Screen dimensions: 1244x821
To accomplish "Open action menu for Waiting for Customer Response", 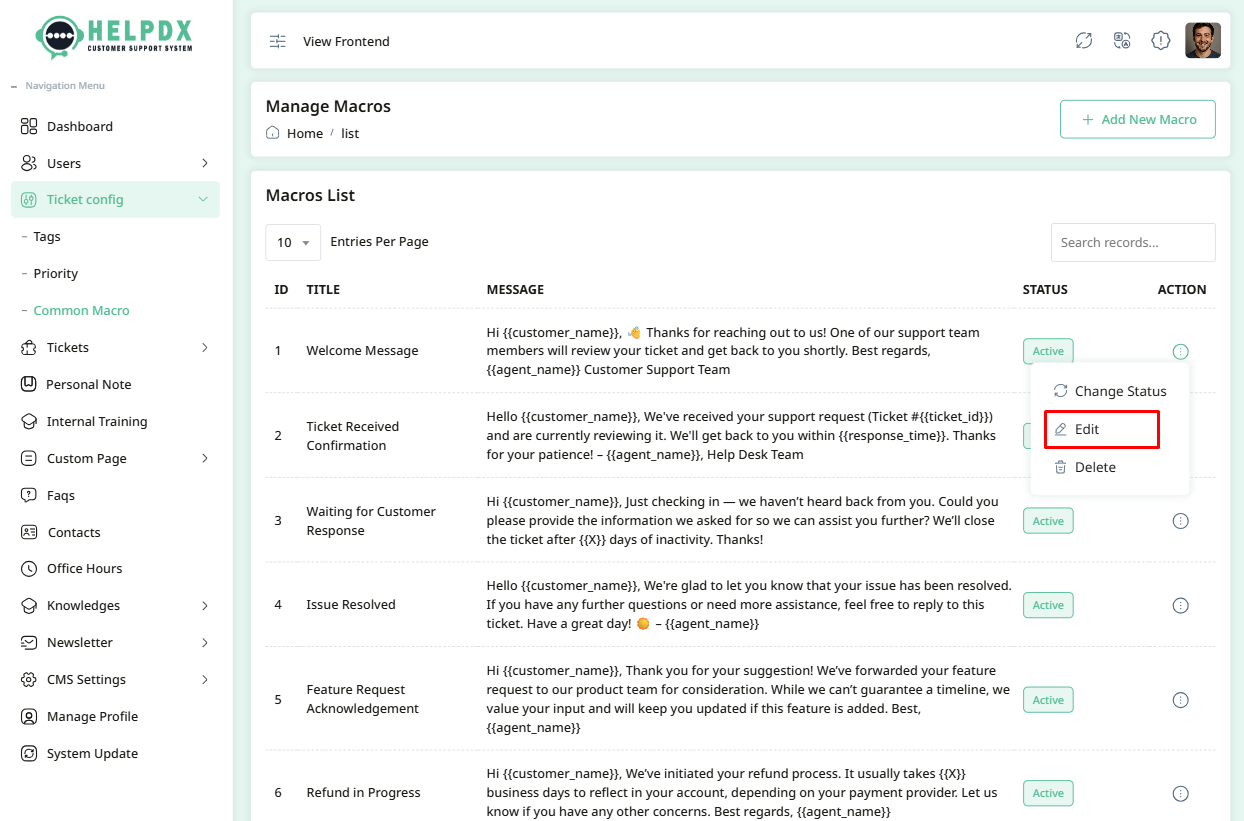I will click(1180, 521).
